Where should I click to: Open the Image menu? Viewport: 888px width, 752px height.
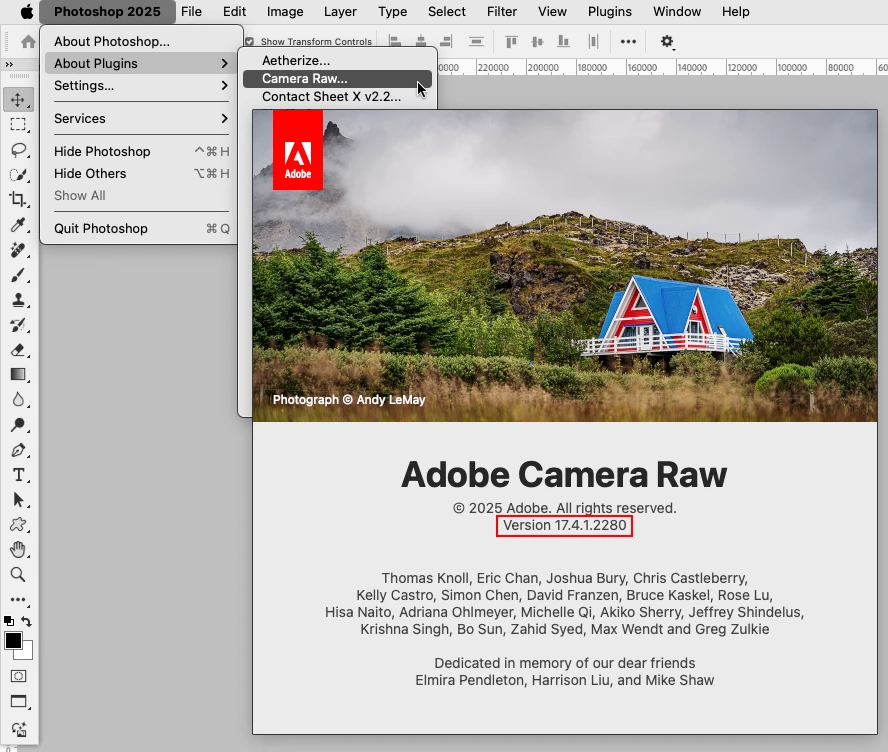285,11
